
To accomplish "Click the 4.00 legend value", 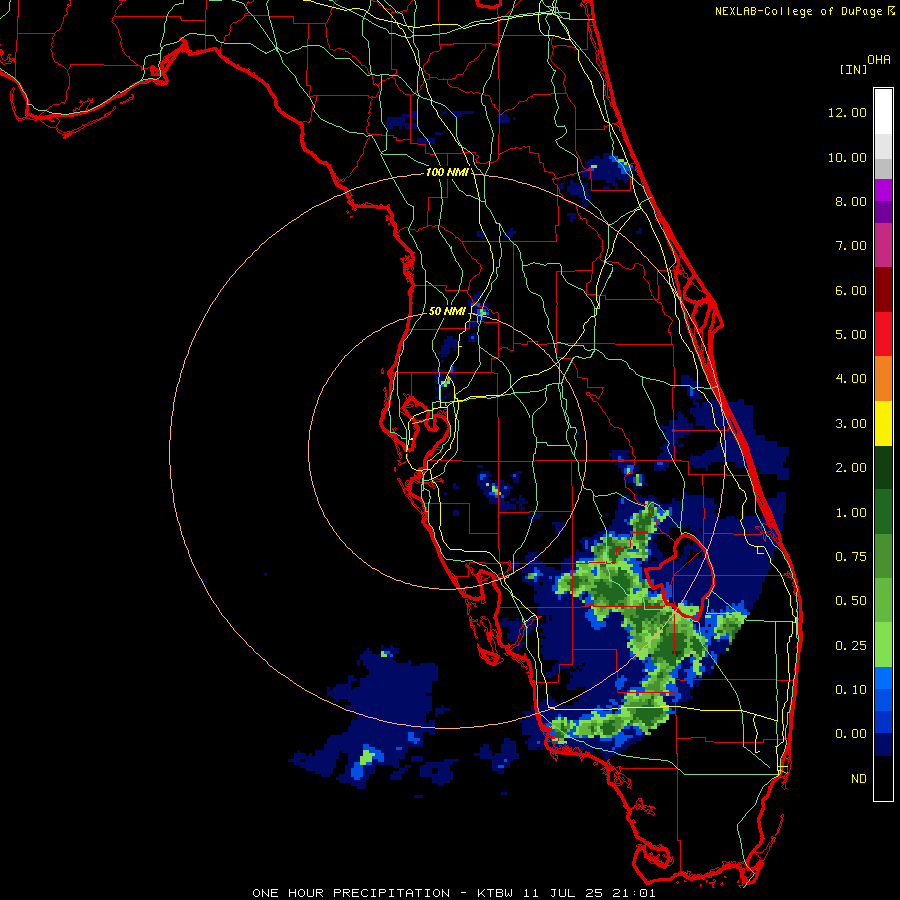I will [851, 379].
